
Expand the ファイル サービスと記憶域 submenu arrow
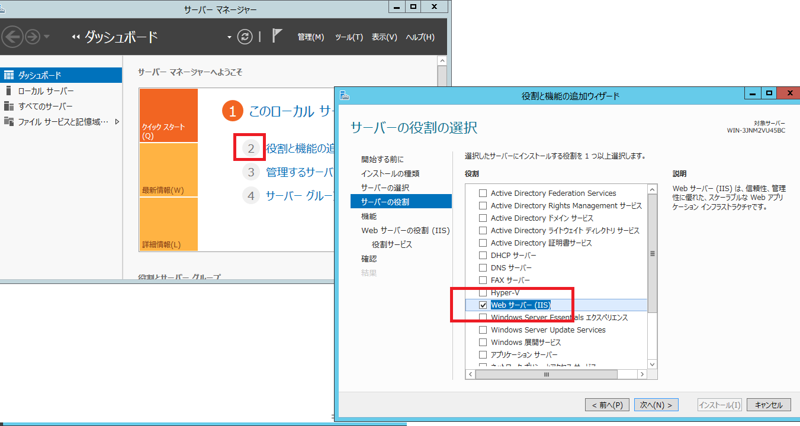pyautogui.click(x=117, y=122)
